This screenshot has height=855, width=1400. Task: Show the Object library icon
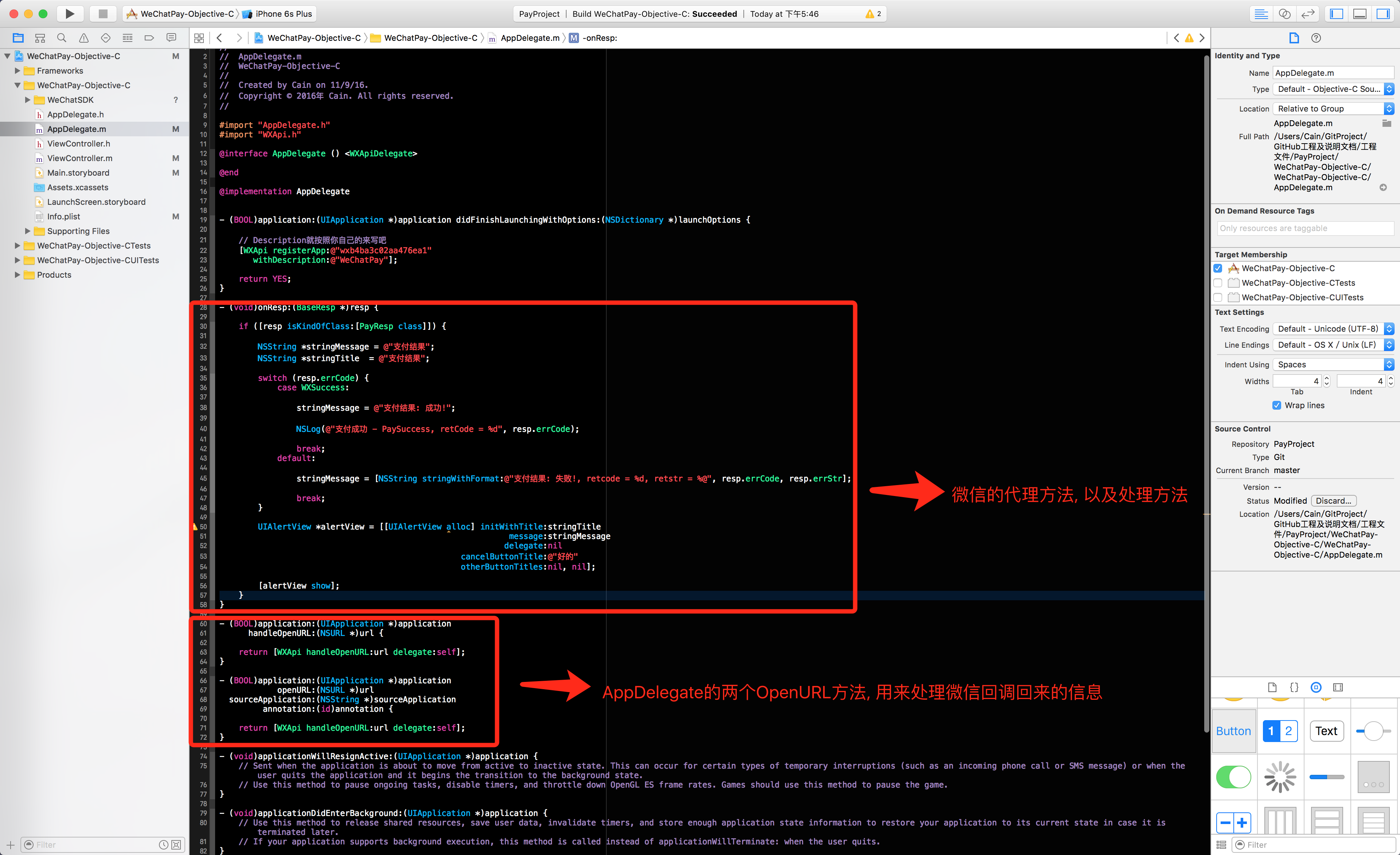(x=1316, y=687)
